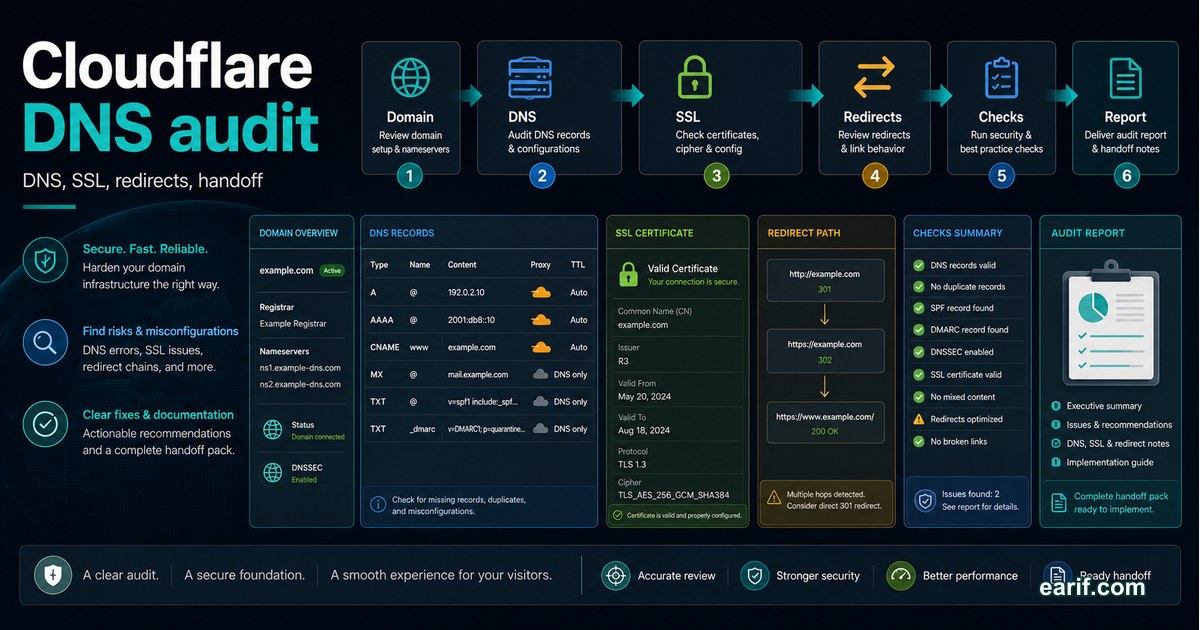
Task: Click the Aug 18, 2024 Valid To date
Action: (646, 430)
